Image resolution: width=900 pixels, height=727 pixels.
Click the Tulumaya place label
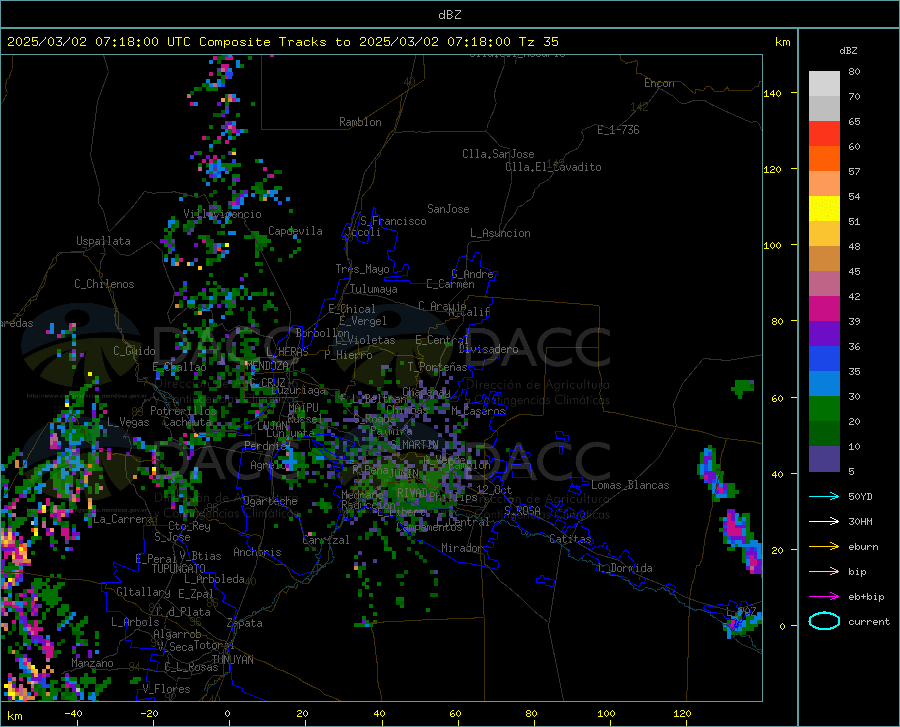374,289
